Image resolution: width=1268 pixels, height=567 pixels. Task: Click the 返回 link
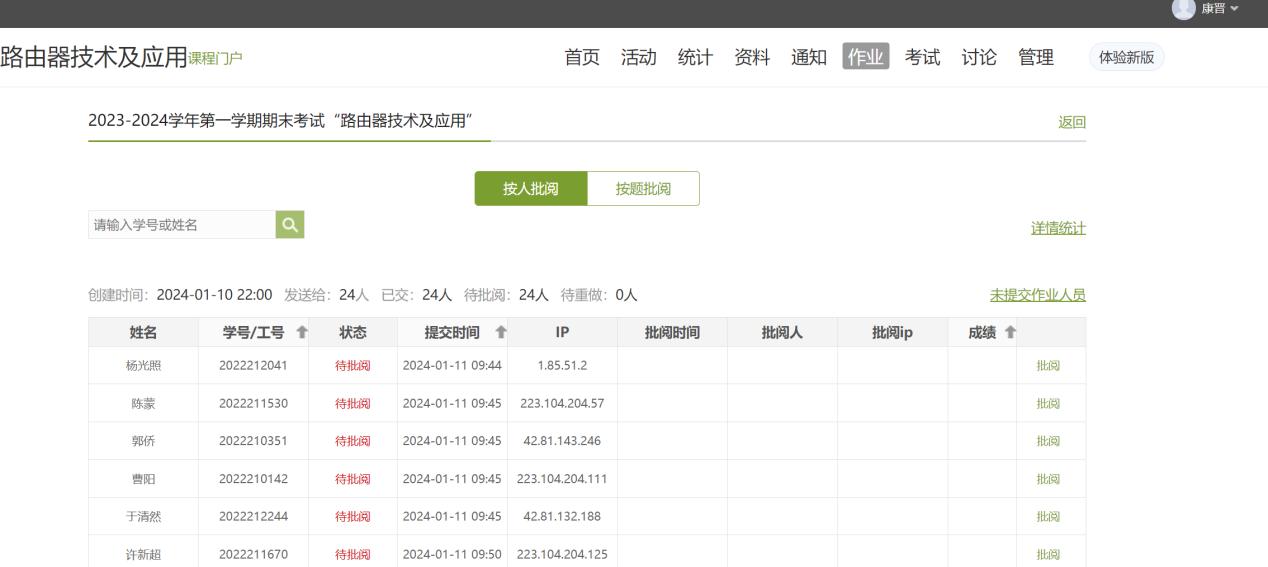(1071, 122)
